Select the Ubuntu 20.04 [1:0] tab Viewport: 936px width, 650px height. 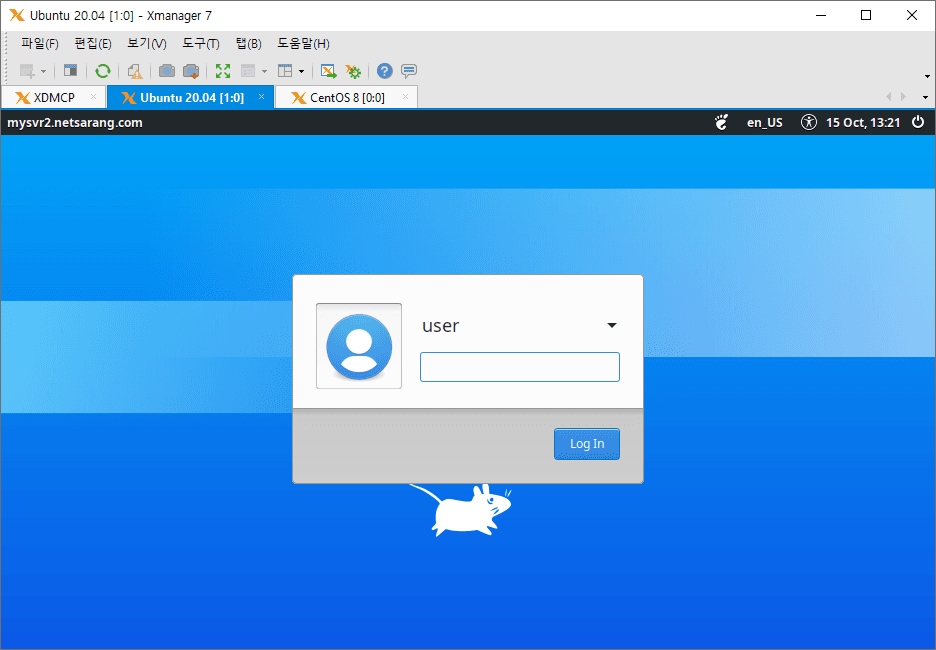(x=191, y=97)
